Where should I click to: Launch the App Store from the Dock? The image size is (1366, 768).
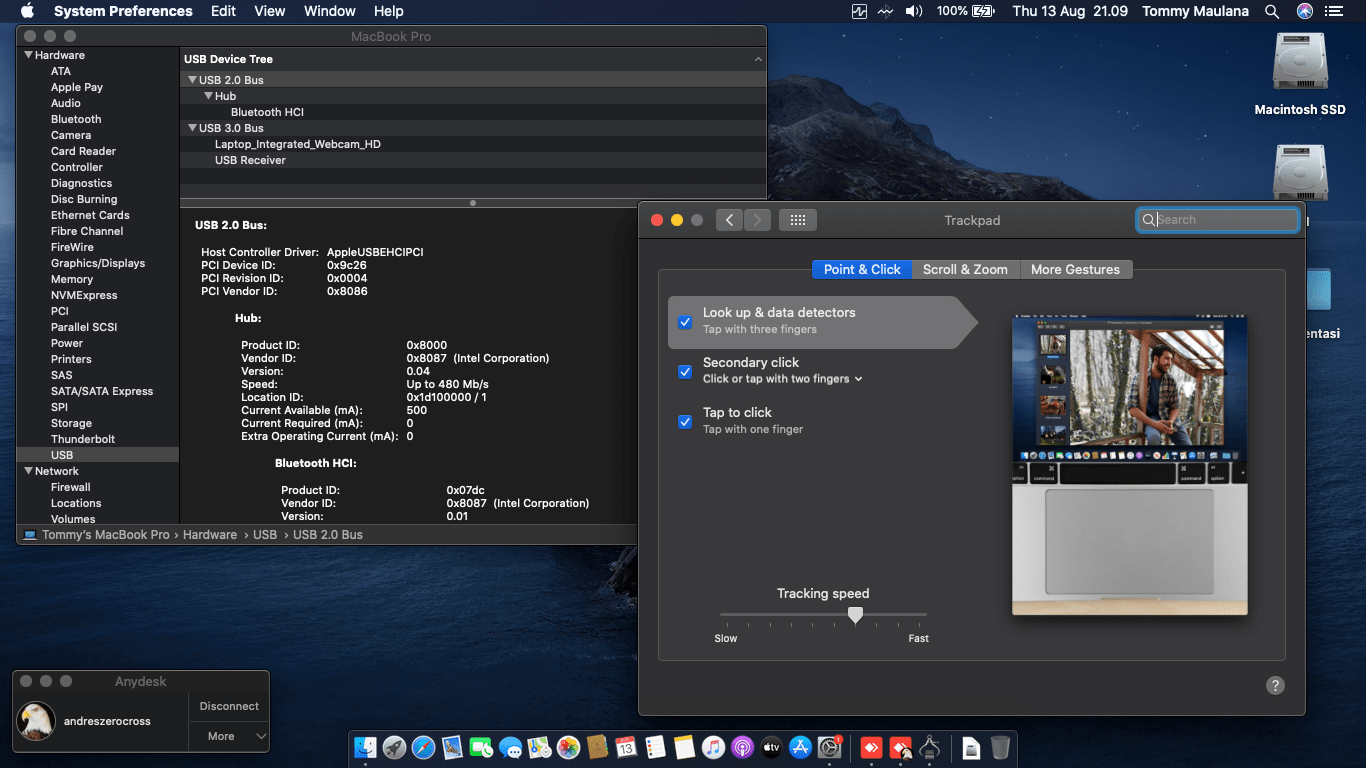pyautogui.click(x=800, y=747)
